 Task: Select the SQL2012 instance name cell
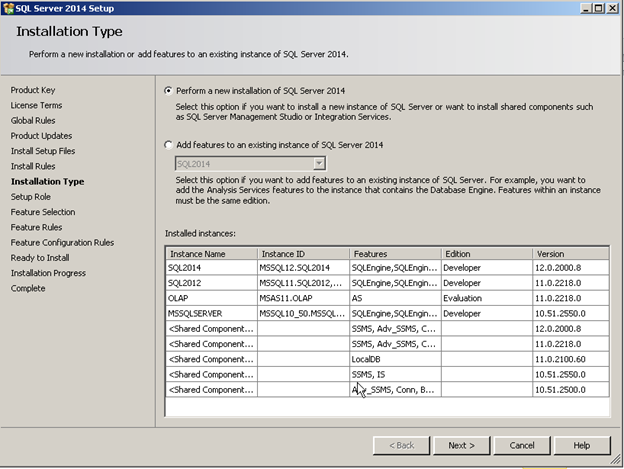[212, 283]
